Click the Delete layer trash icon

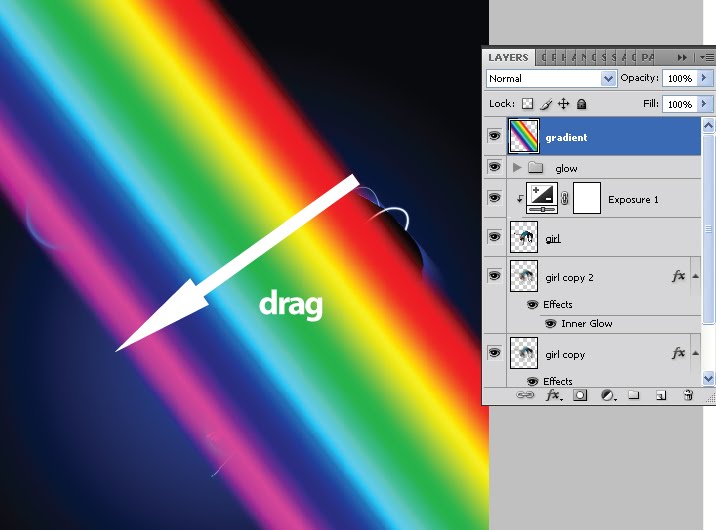point(688,395)
